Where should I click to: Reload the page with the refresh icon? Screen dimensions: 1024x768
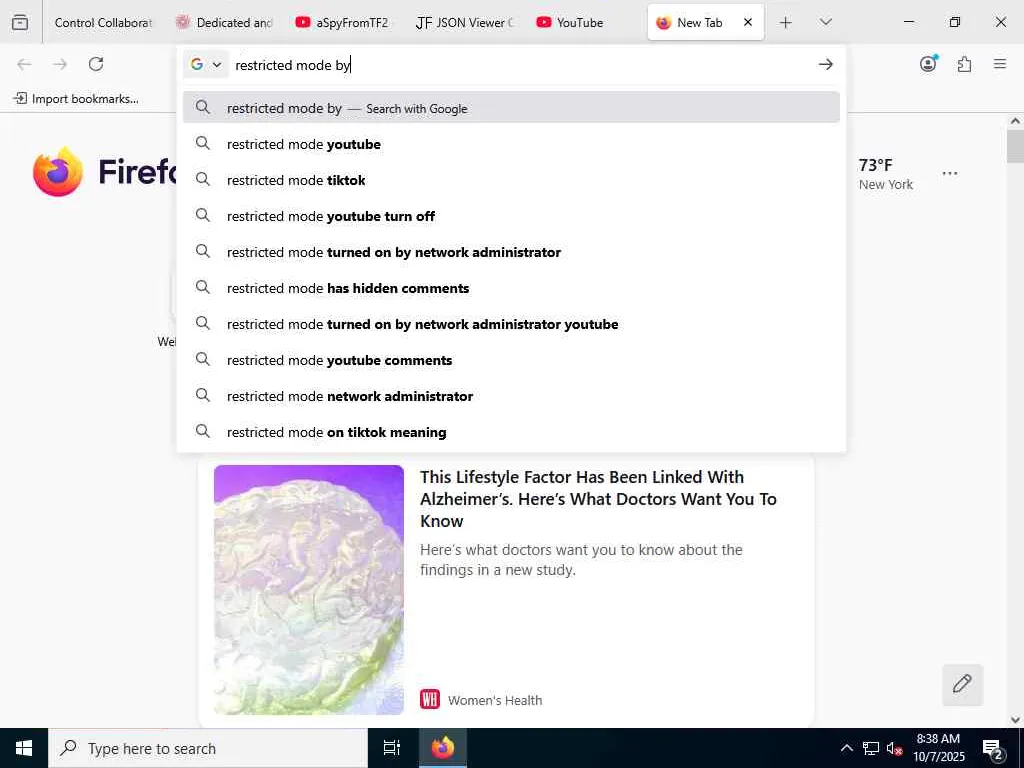(96, 64)
